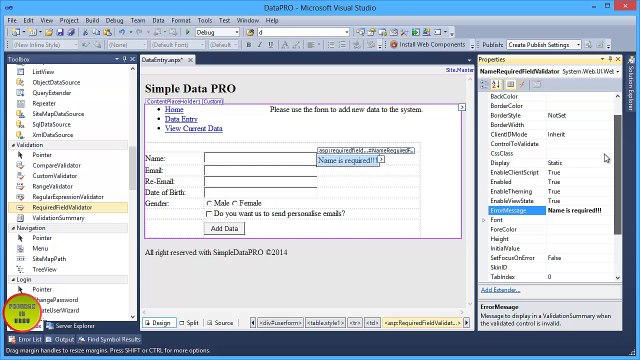Click the ErrorMessage property value field

579,211
